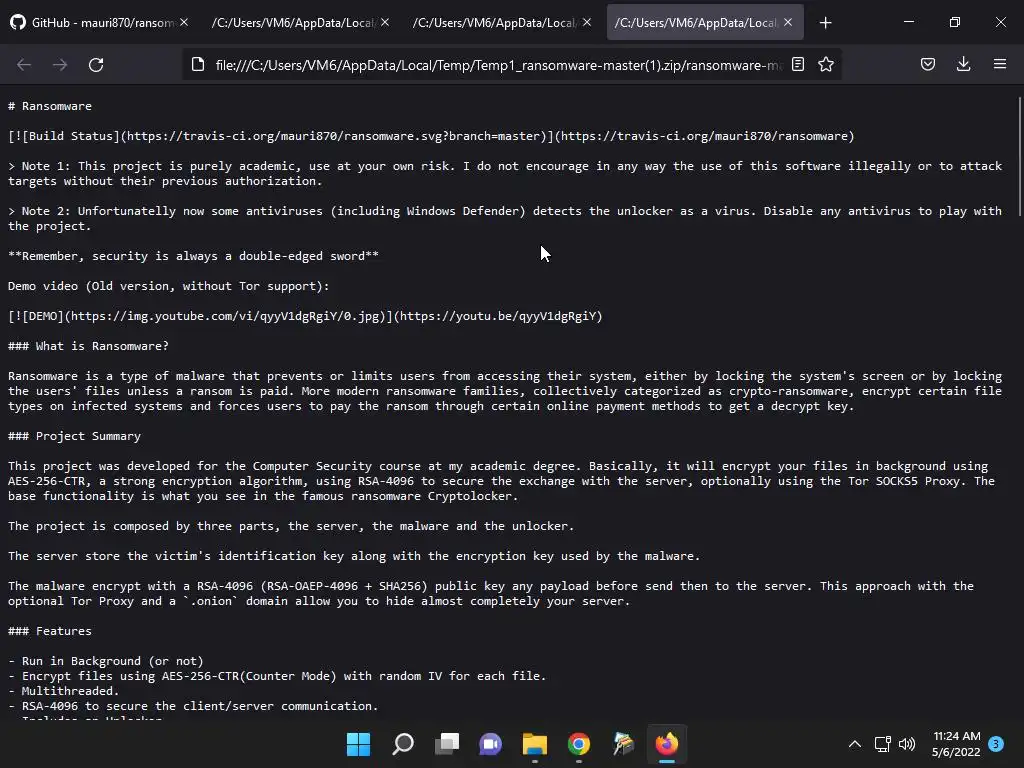Click the '- Multithreaded.' line
Viewport: 1024px width, 768px height.
coord(63,692)
